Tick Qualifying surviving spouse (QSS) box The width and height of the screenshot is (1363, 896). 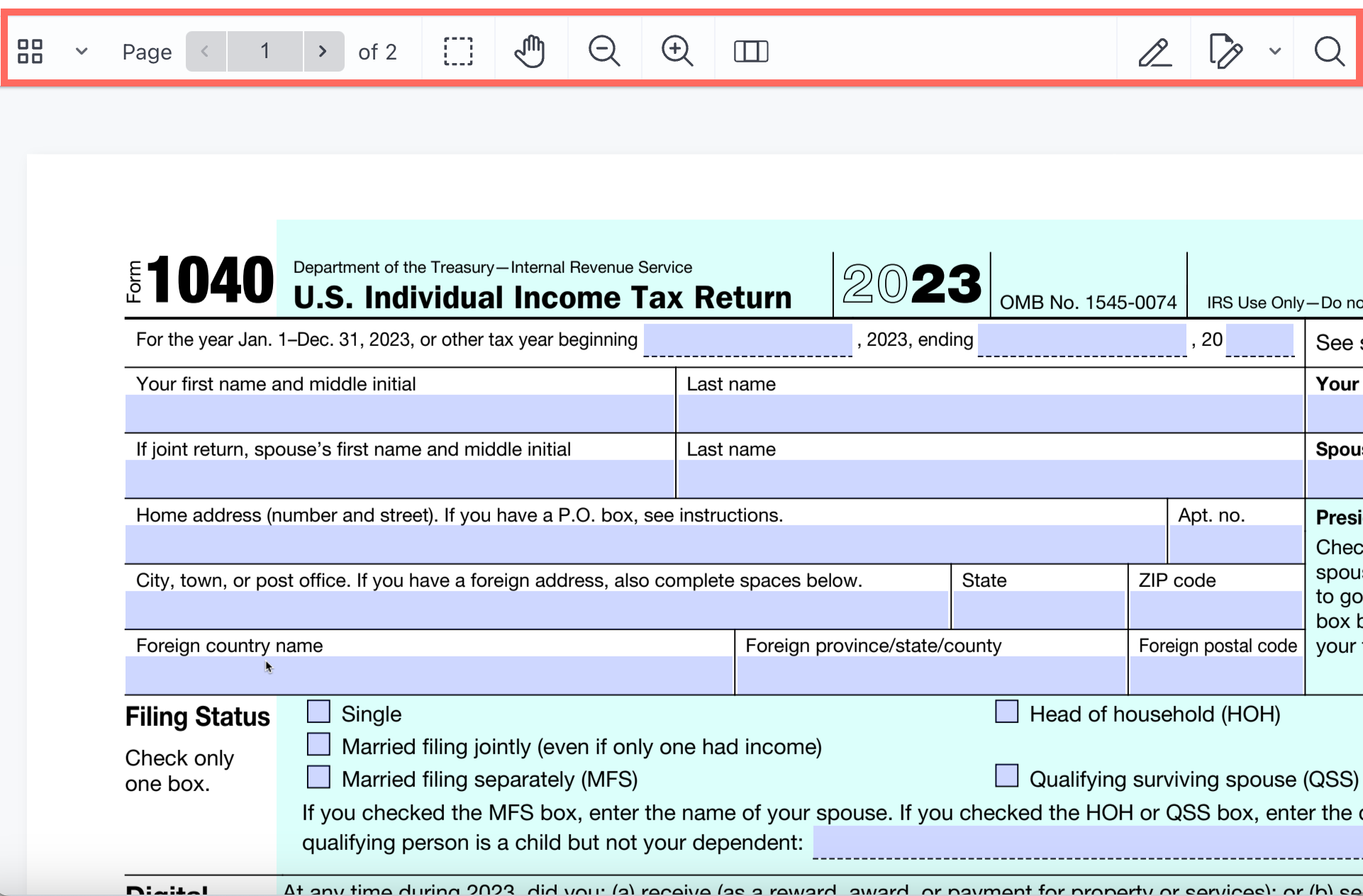pos(1006,776)
